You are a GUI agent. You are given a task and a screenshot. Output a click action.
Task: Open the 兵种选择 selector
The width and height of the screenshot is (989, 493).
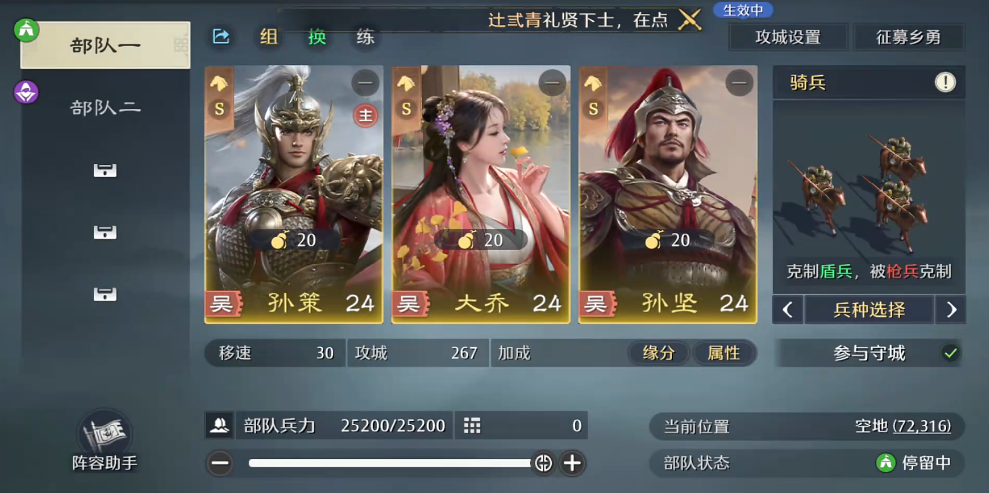[x=869, y=310]
